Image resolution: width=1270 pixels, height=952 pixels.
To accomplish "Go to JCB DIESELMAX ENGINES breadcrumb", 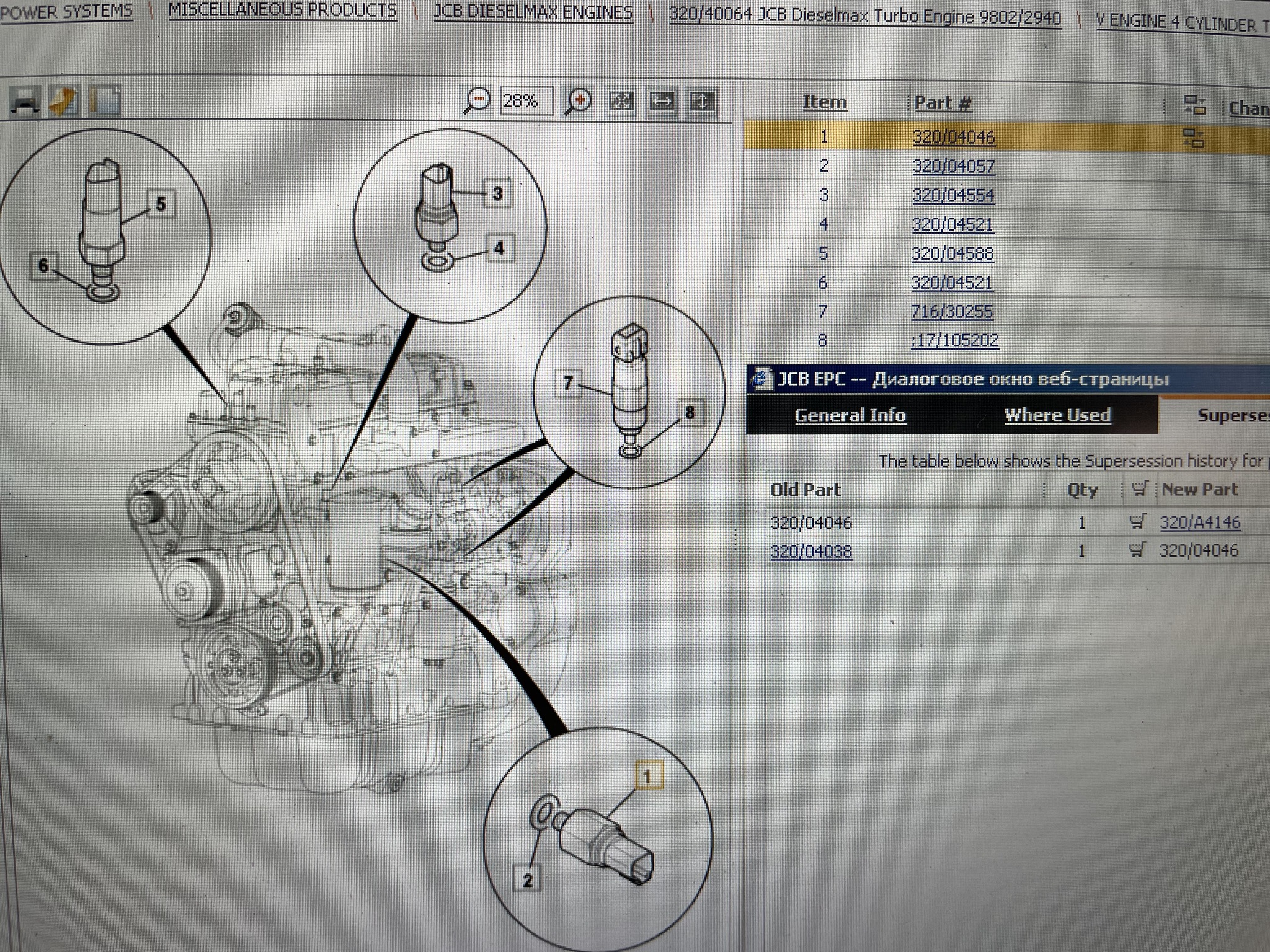I will point(533,12).
